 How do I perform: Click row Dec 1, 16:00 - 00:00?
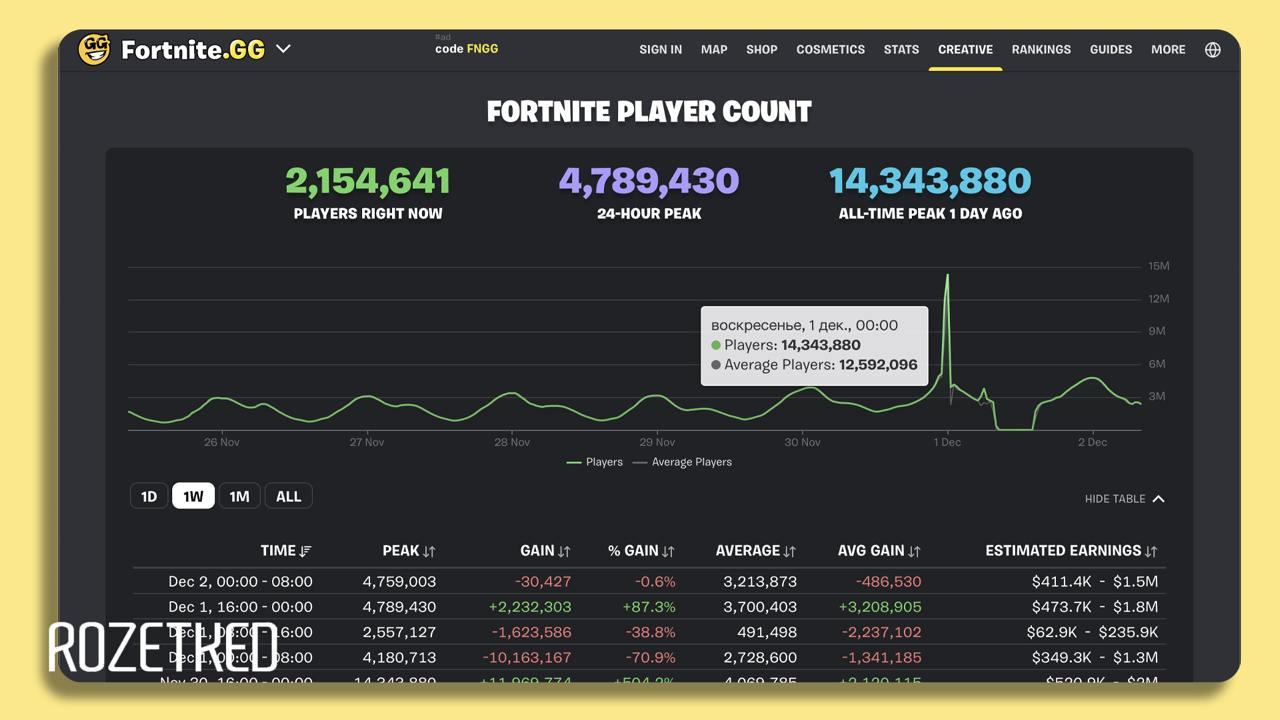tap(649, 607)
